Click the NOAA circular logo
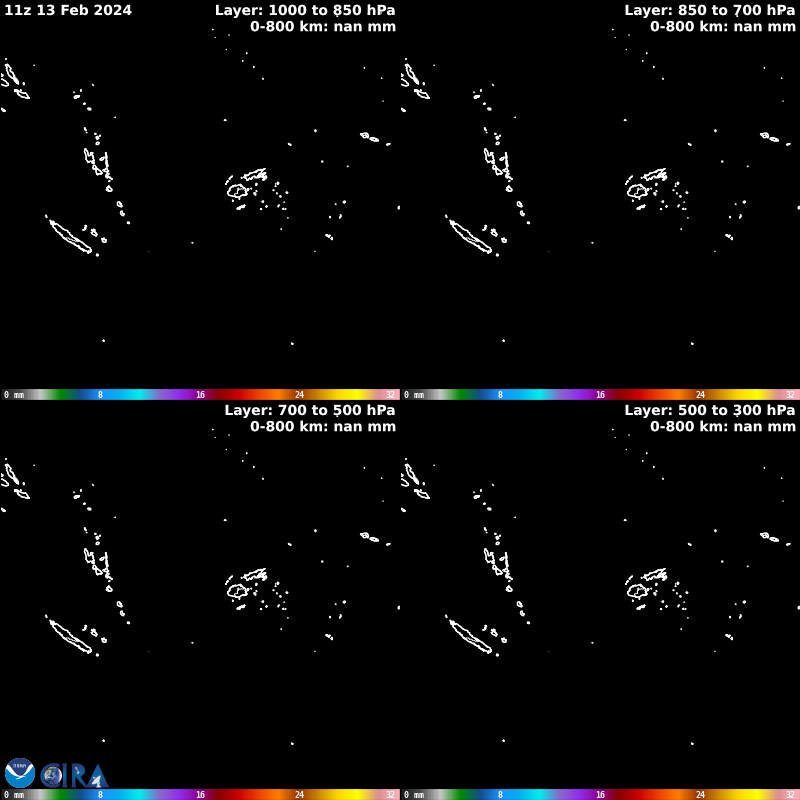800x800 pixels. coord(20,773)
